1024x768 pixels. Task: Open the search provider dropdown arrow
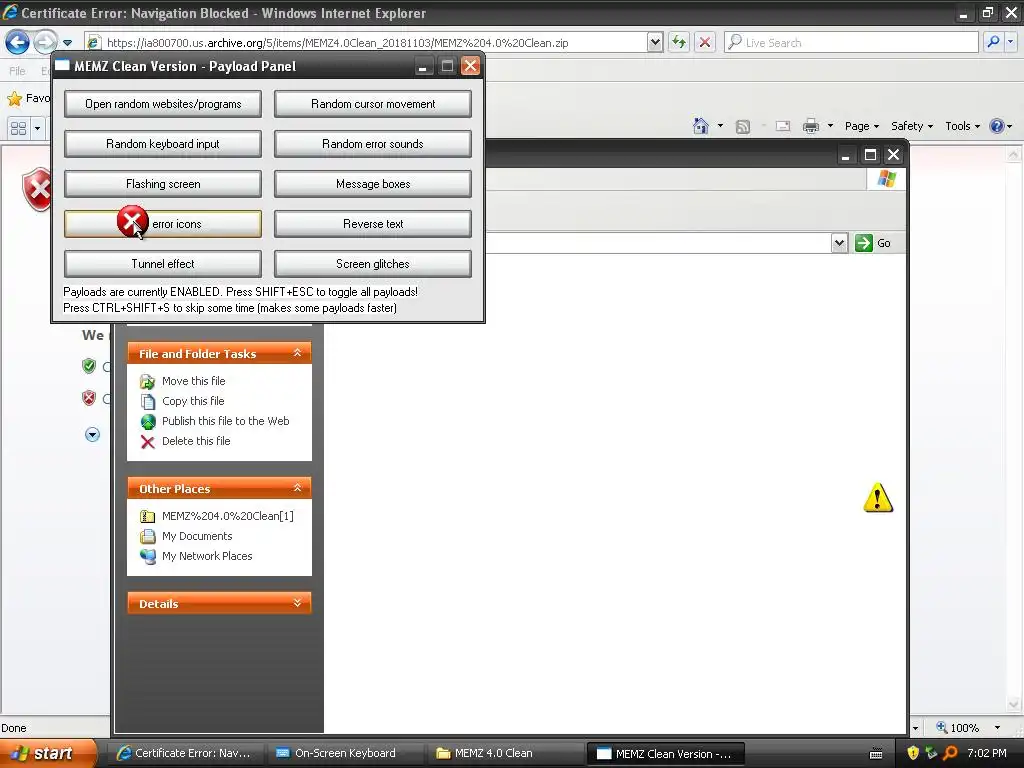1010,42
